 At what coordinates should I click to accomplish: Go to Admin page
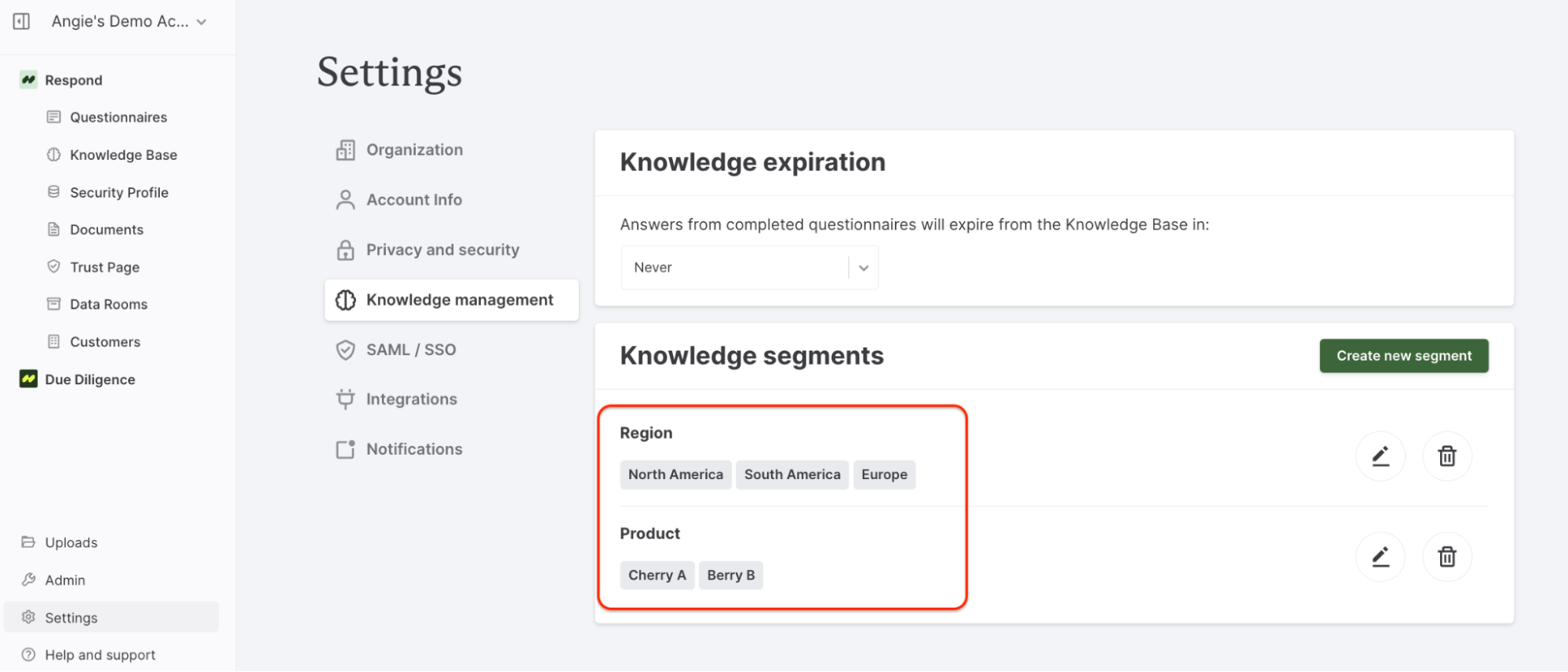coord(64,579)
